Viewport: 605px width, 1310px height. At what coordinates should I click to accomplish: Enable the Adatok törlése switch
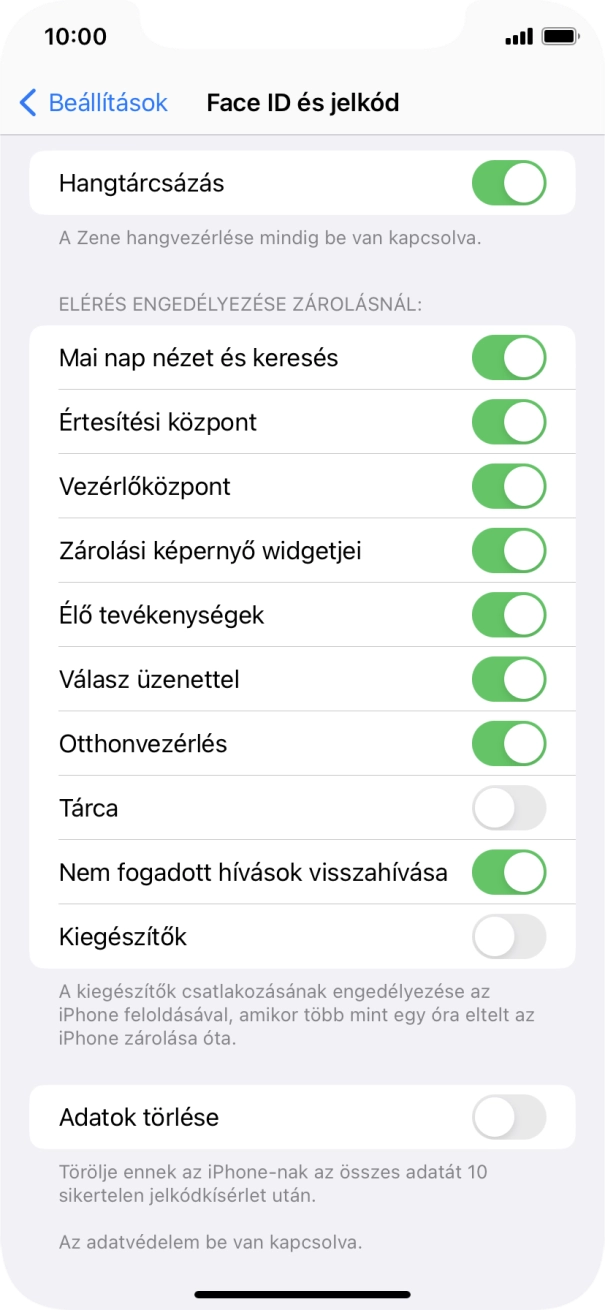pyautogui.click(x=508, y=1118)
